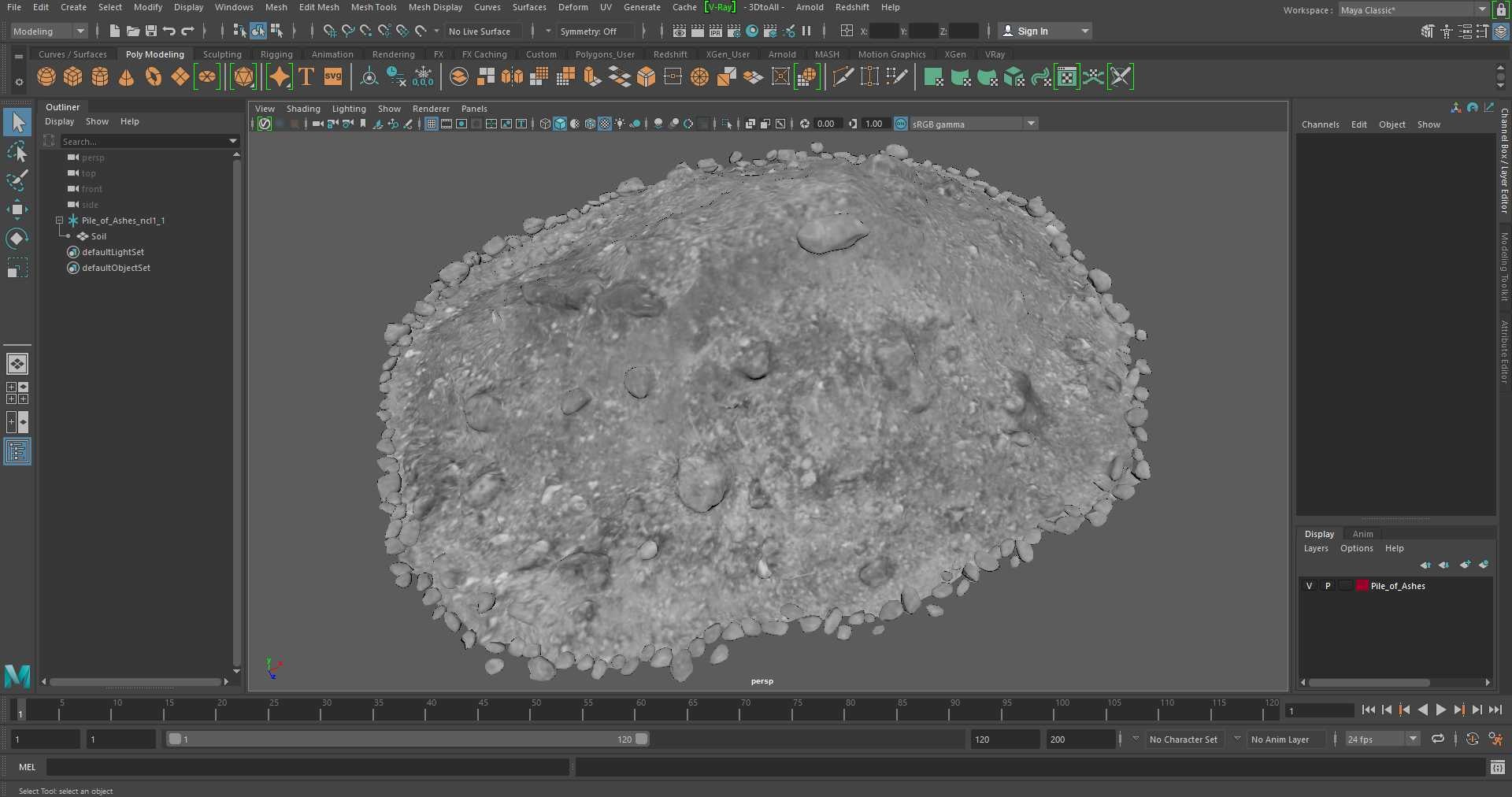The image size is (1512, 797).
Task: Toggle P playback for Pile_of_Ashes layer
Action: (1328, 586)
